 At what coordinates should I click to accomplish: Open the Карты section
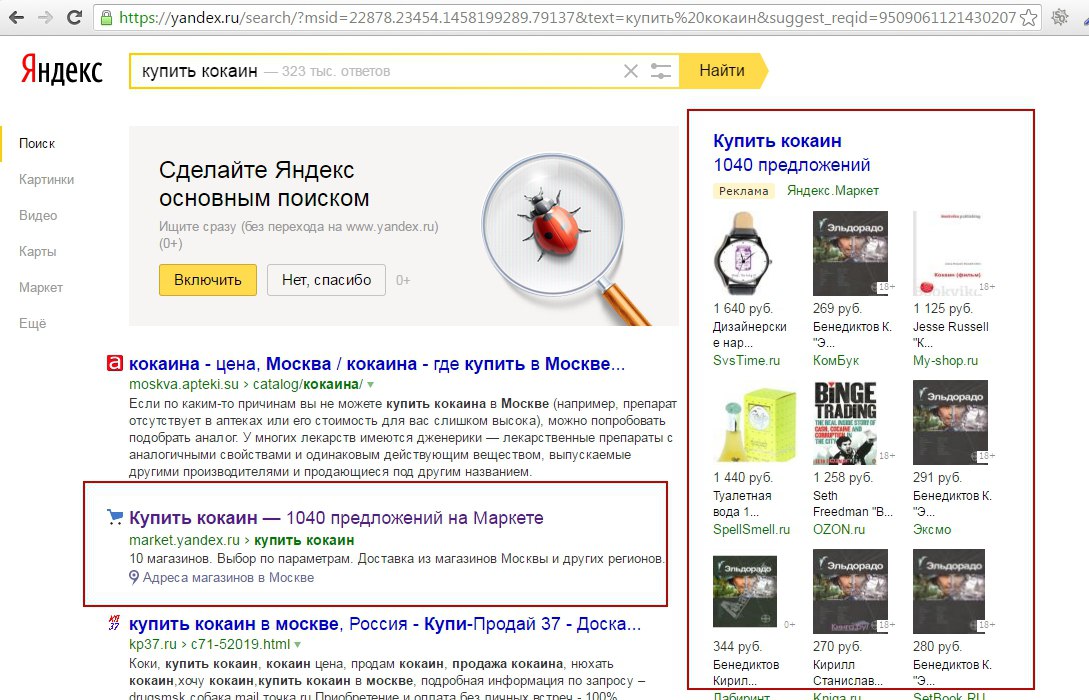point(38,252)
